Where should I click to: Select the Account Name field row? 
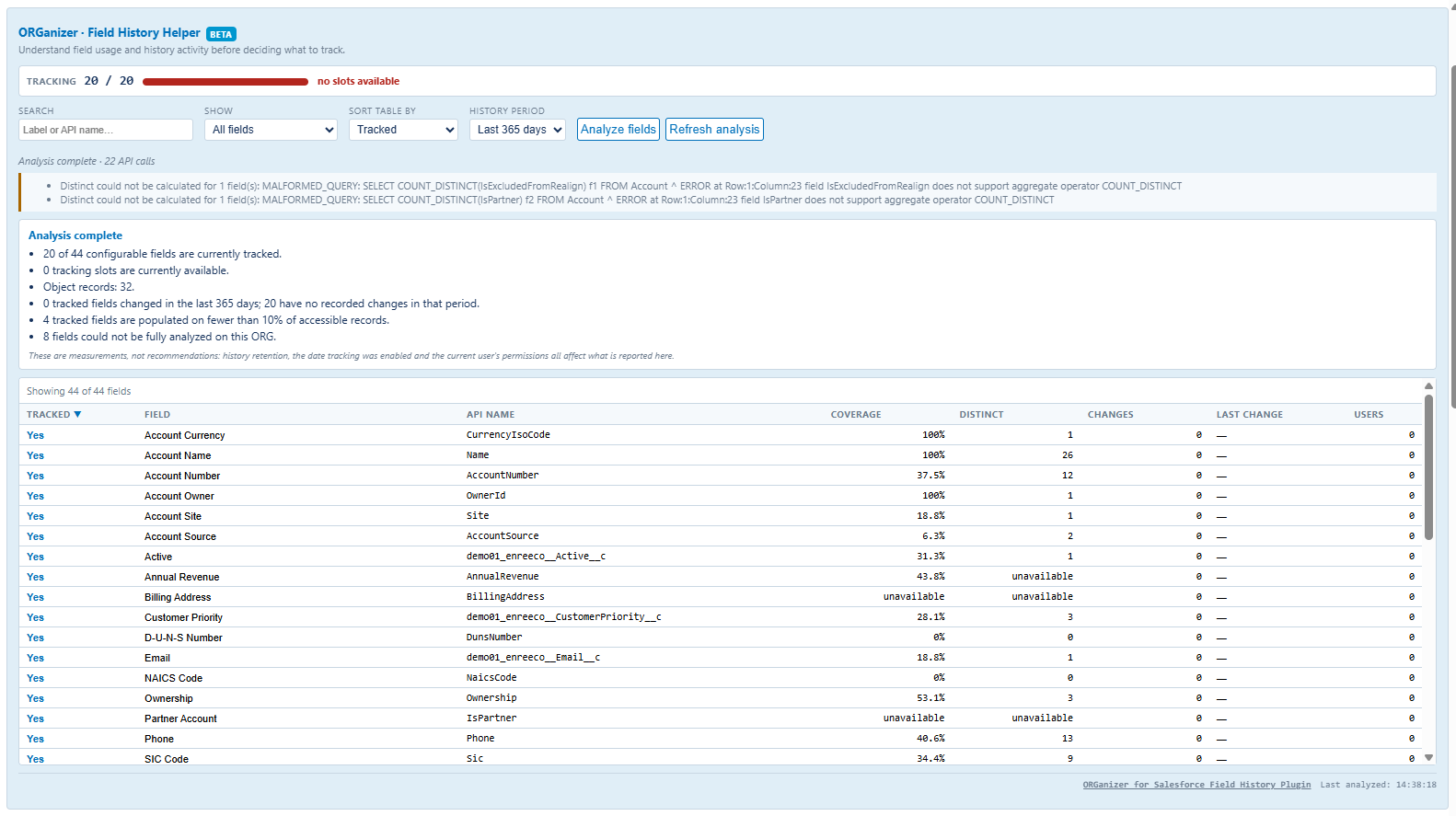[720, 455]
